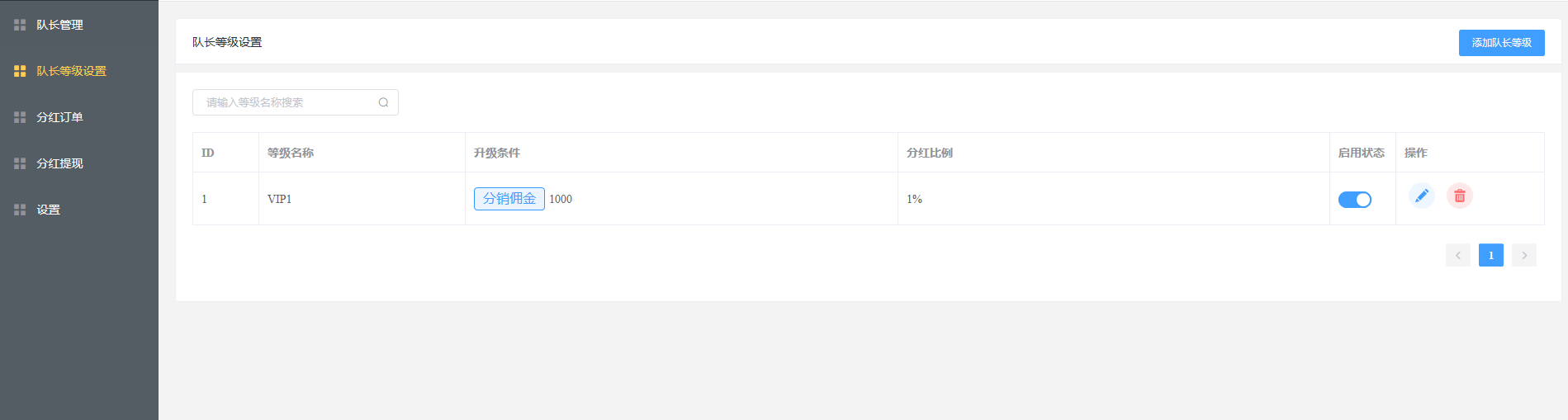Image resolution: width=1568 pixels, height=420 pixels.
Task: Open the 分红订单 menu item
Action: pos(59,118)
